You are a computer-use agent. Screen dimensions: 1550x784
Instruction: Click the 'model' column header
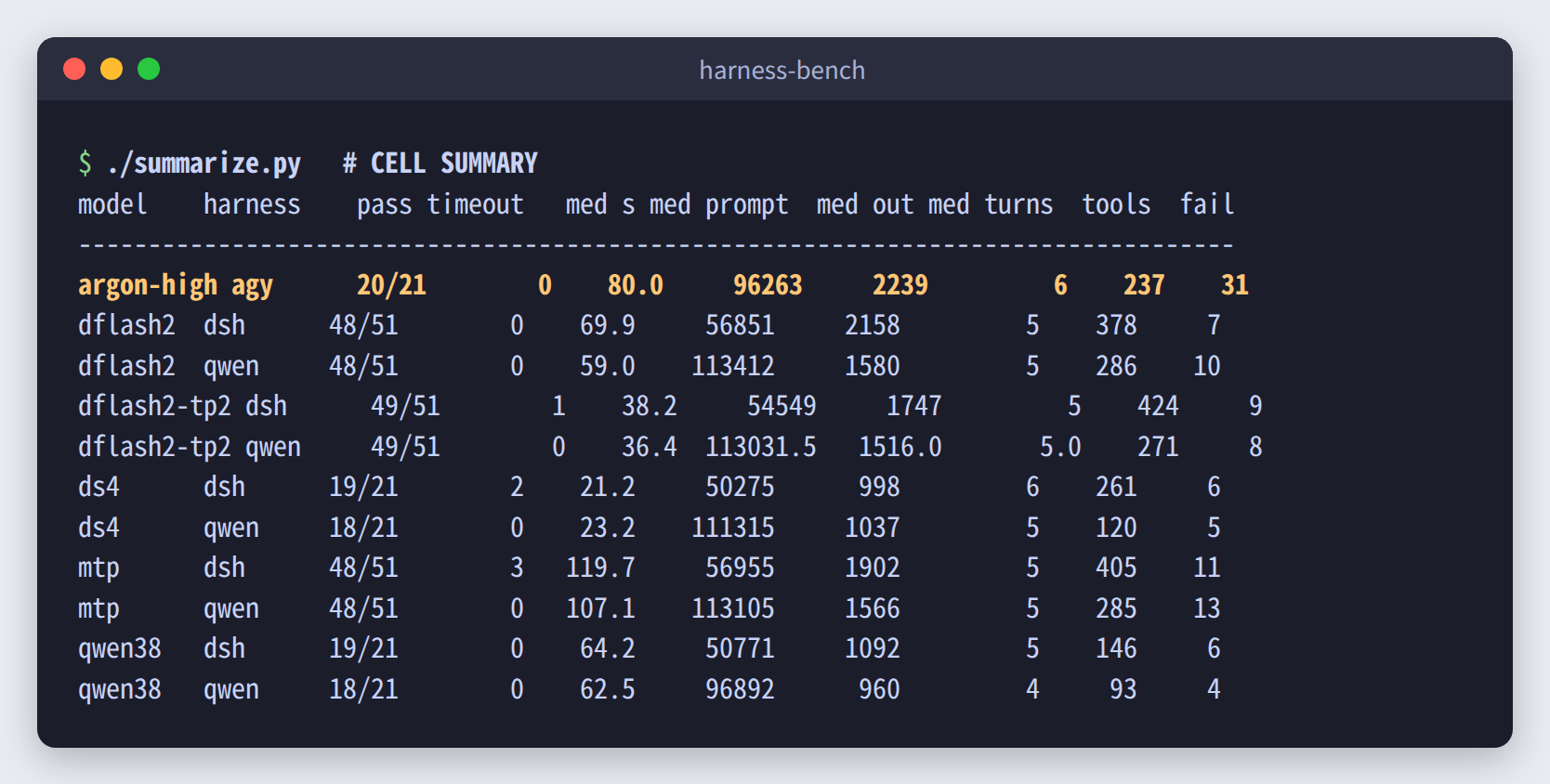[x=112, y=204]
